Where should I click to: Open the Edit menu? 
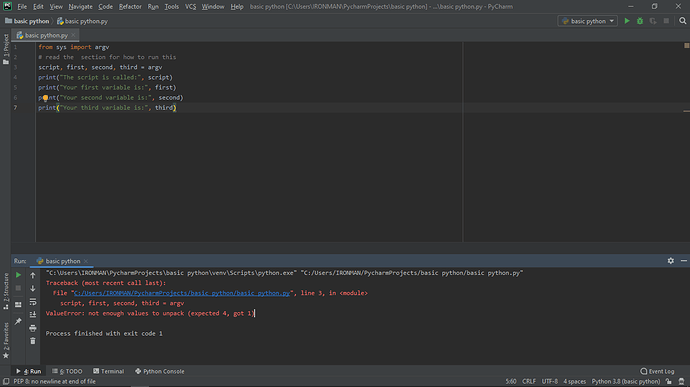point(38,7)
